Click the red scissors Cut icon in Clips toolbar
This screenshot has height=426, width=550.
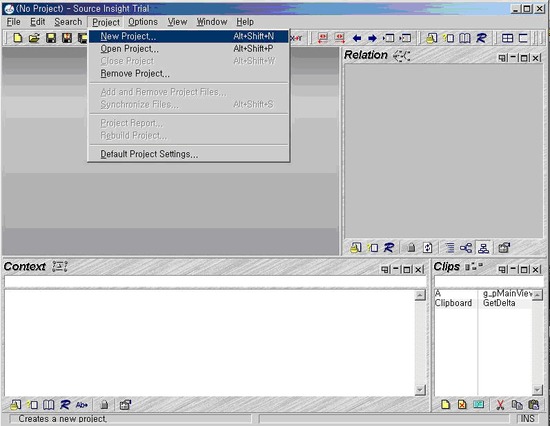500,405
